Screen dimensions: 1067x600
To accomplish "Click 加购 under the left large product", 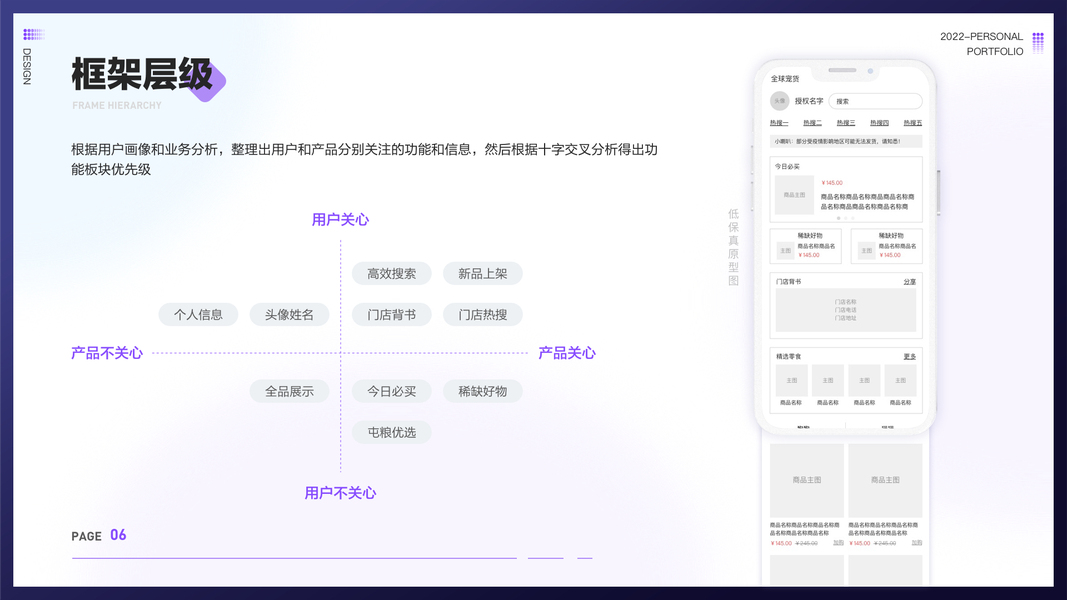I will pyautogui.click(x=838, y=543).
